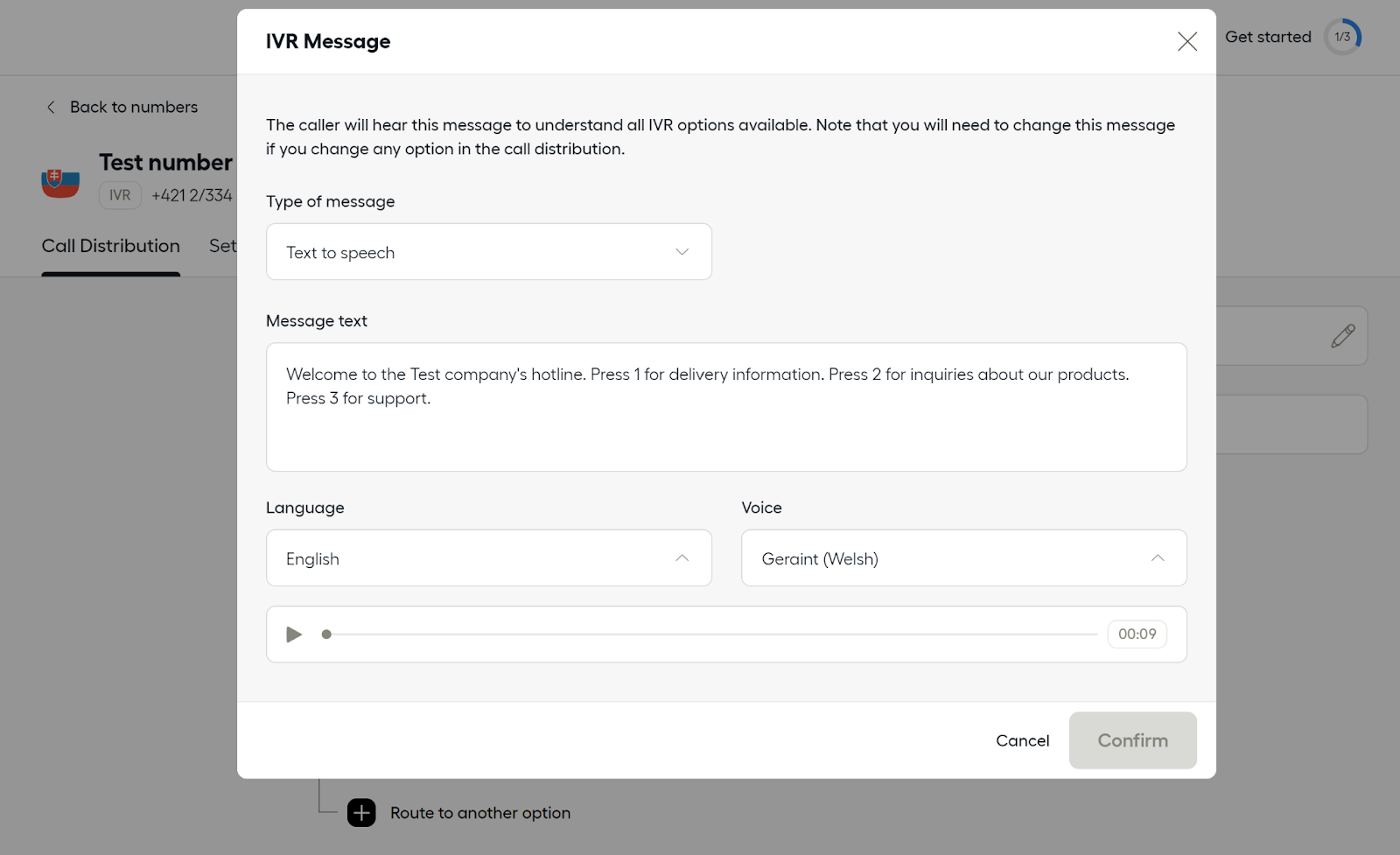Screen dimensions: 1400x855
Task: Go back to numbers link
Action: coord(134,107)
